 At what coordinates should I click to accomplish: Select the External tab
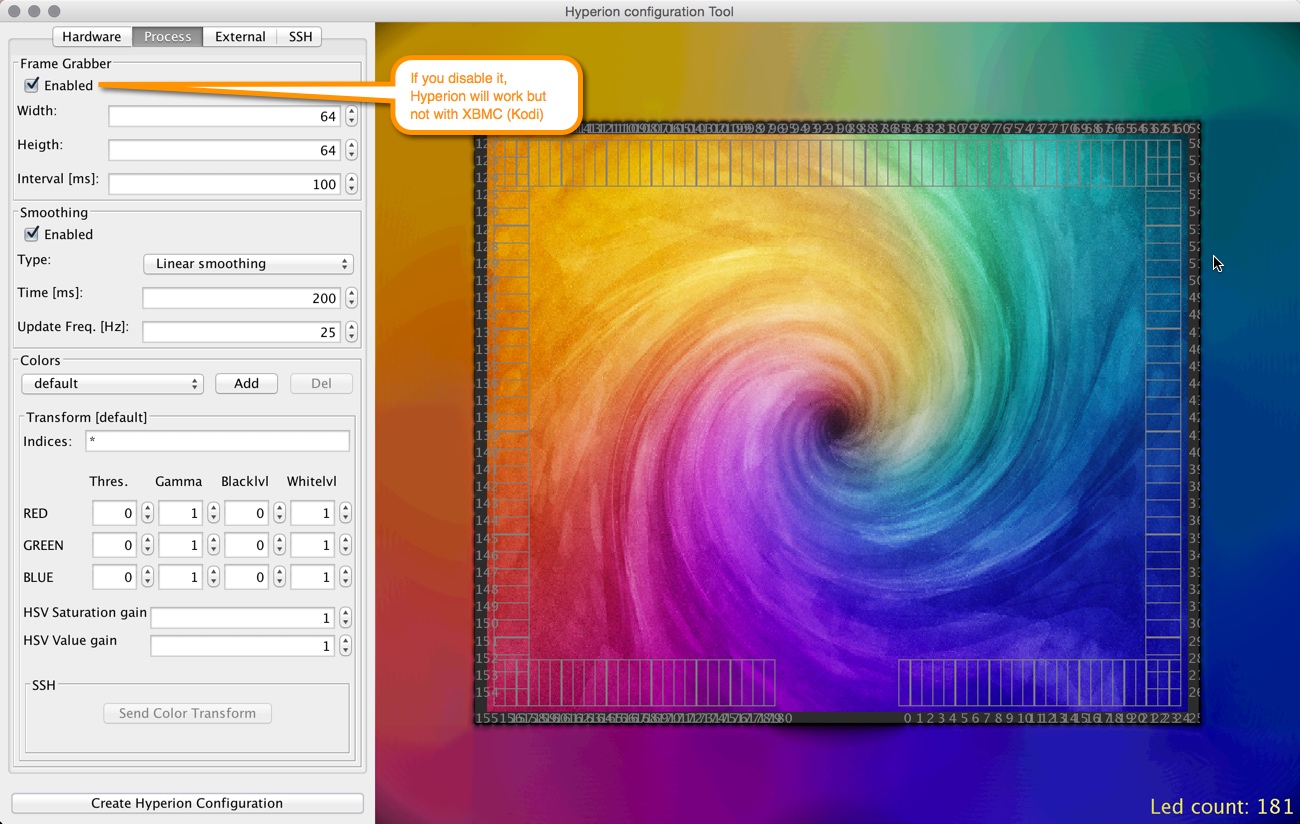(x=240, y=37)
